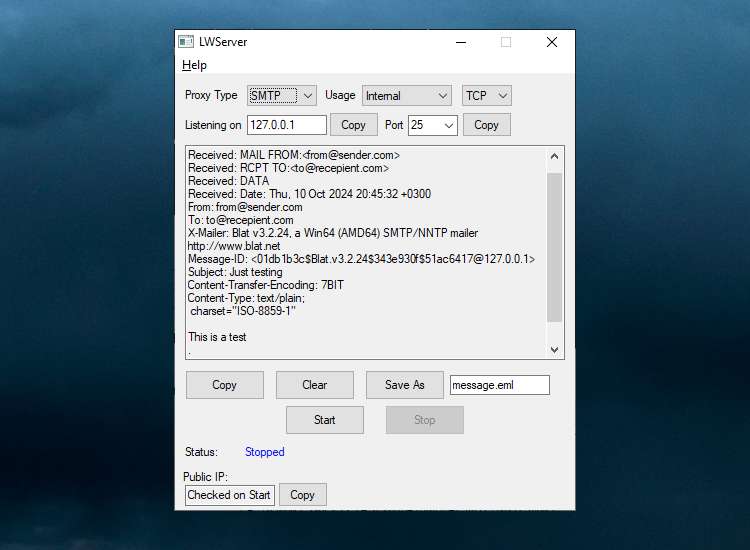Click the charset="ISO-8859-1" line
750x550 pixels.
[x=243, y=311]
